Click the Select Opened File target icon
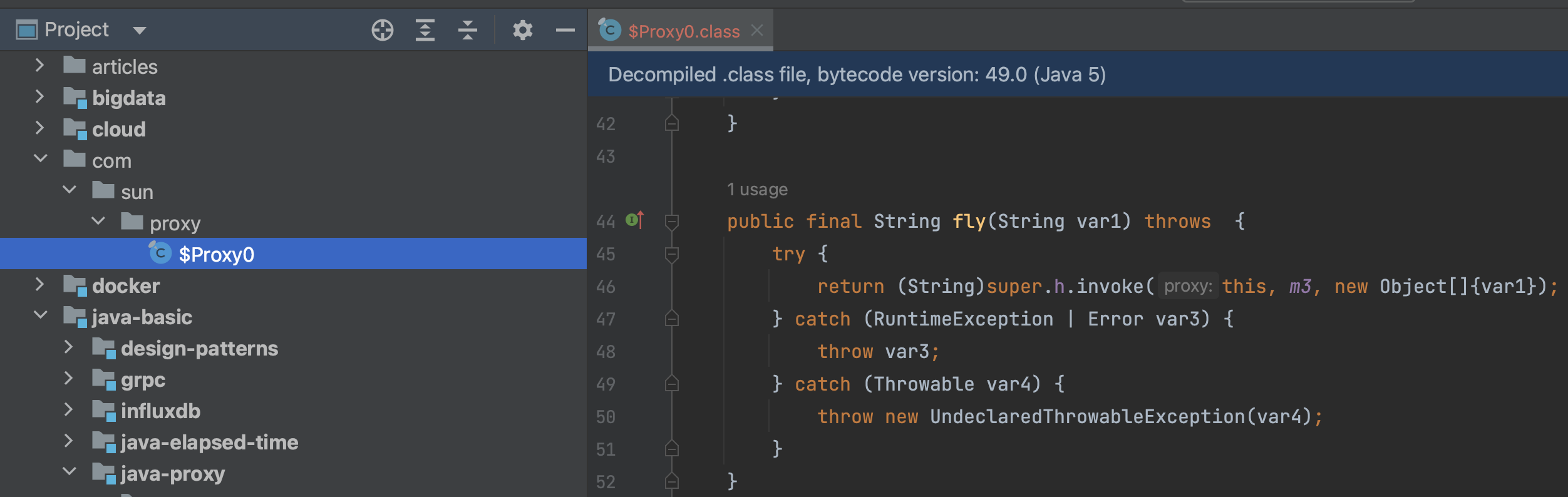 [x=382, y=30]
